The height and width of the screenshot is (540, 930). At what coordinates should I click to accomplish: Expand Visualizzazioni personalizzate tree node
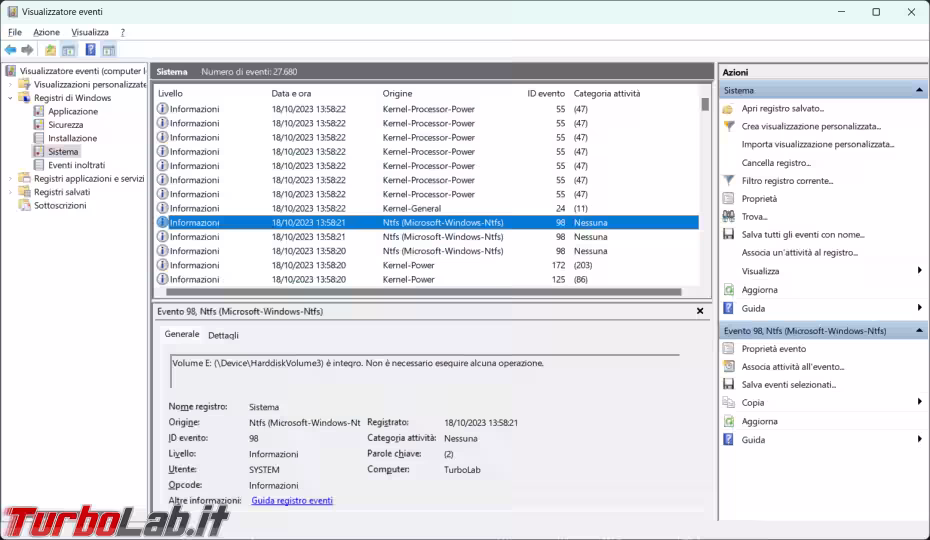(x=10, y=84)
